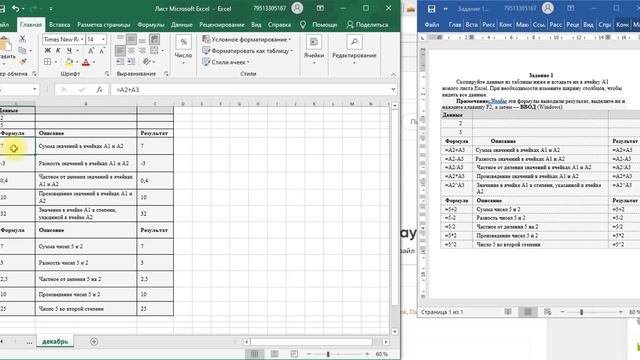640x360 pixels.
Task: Toggle align text left in Excel
Action: (120, 51)
